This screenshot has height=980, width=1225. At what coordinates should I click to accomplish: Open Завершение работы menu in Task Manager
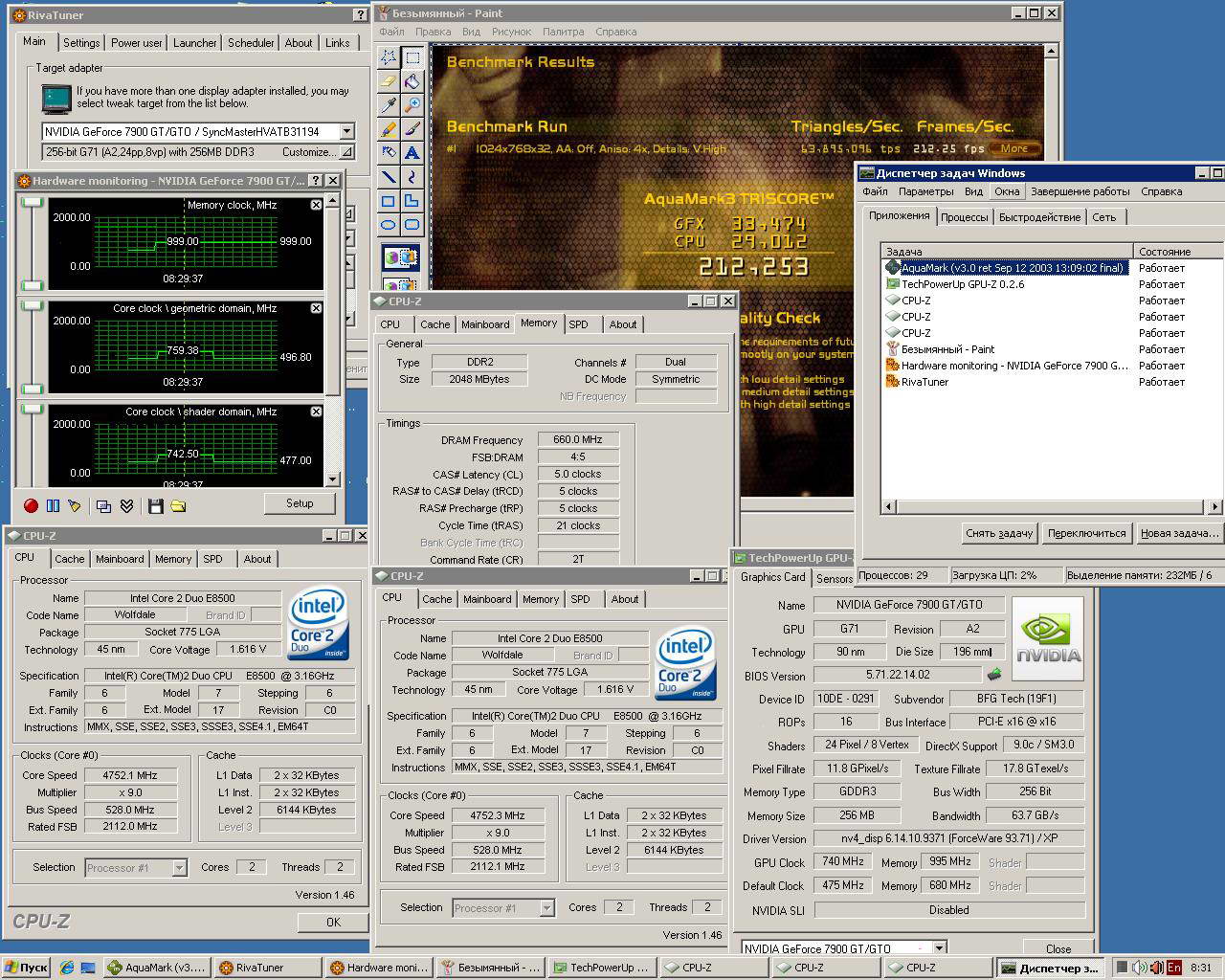pos(1080,191)
